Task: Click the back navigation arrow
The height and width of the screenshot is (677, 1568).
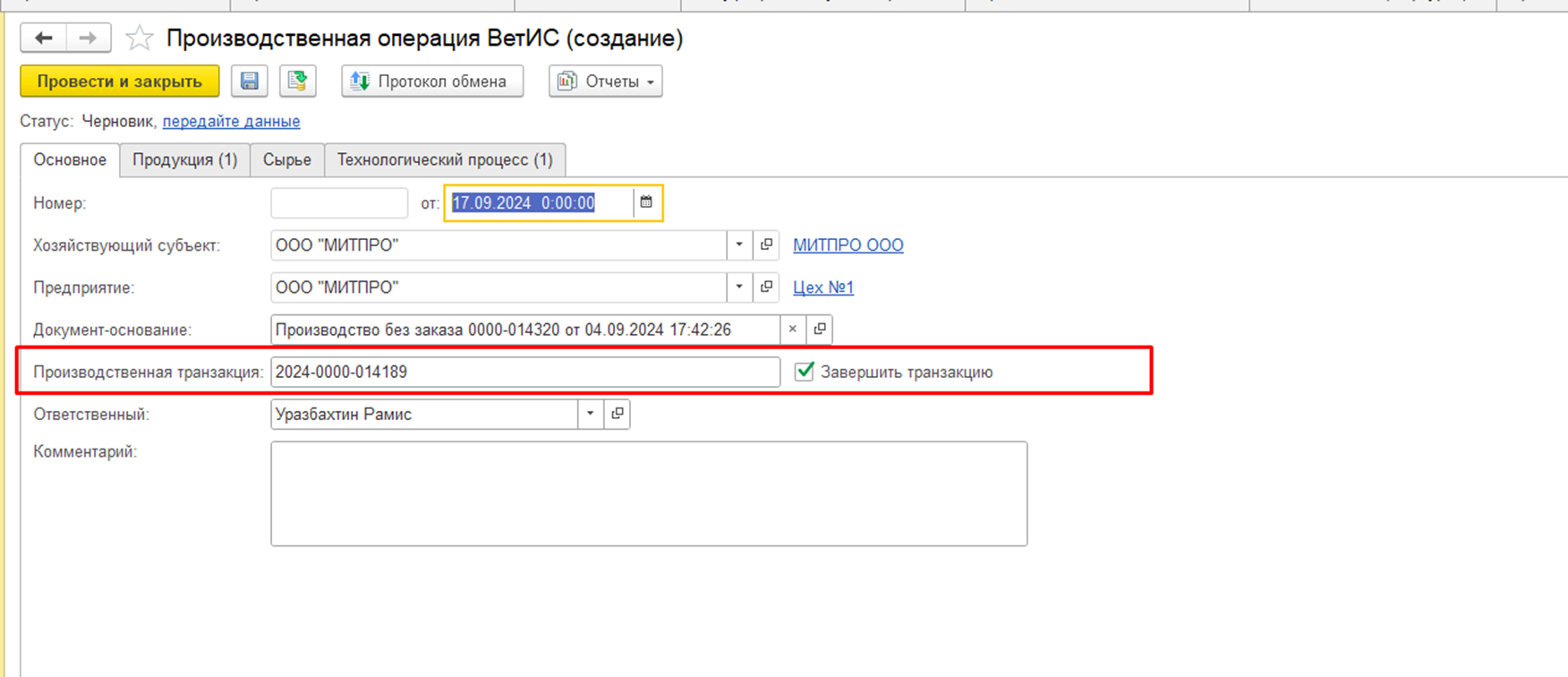Action: [44, 38]
